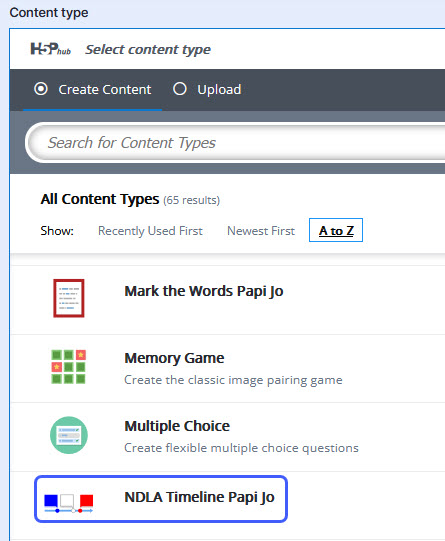Viewport: 445px width, 541px height.
Task: Choose NDLA Timeline Papi Jo title
Action: 199,497
